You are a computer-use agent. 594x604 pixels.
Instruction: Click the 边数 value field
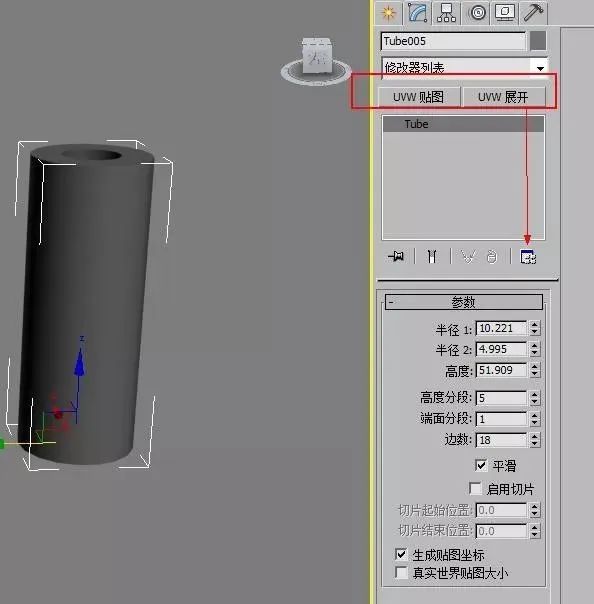(x=502, y=440)
